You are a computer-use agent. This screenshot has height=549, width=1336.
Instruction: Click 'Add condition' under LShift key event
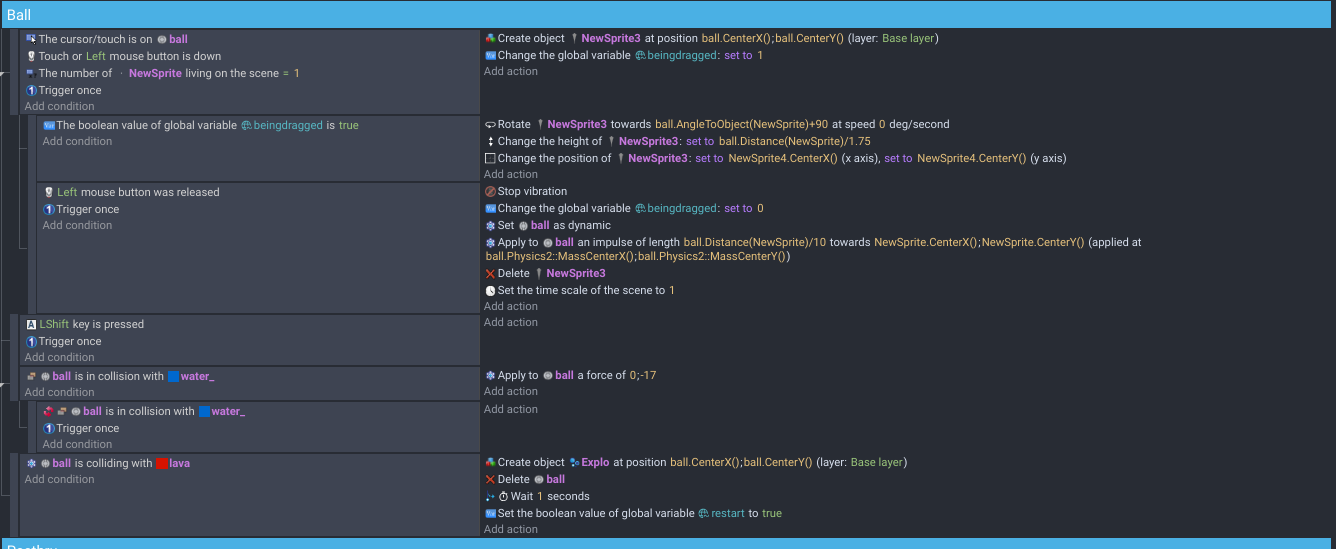click(x=59, y=357)
